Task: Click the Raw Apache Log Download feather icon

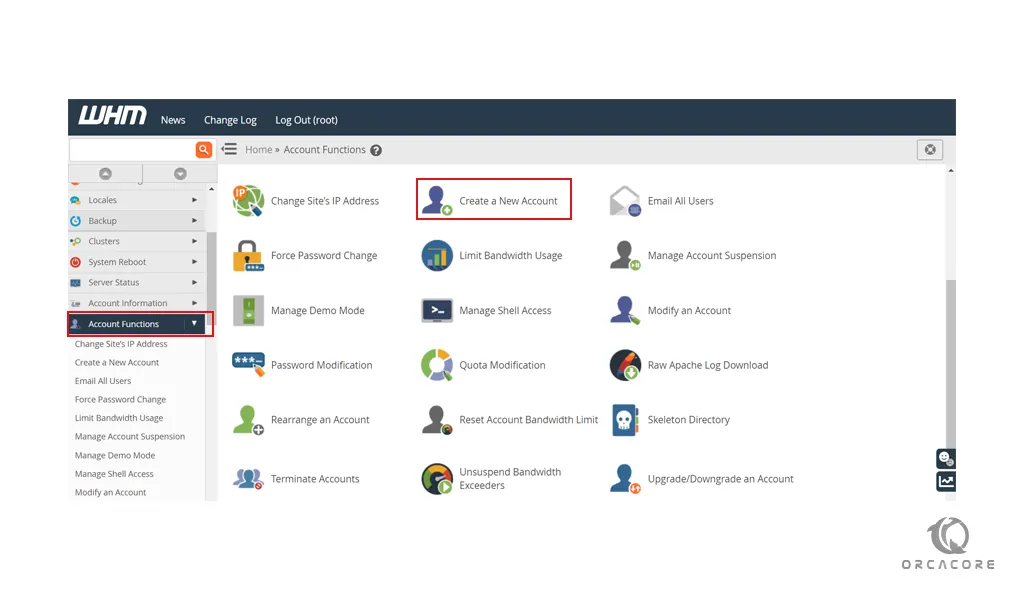Action: click(625, 365)
